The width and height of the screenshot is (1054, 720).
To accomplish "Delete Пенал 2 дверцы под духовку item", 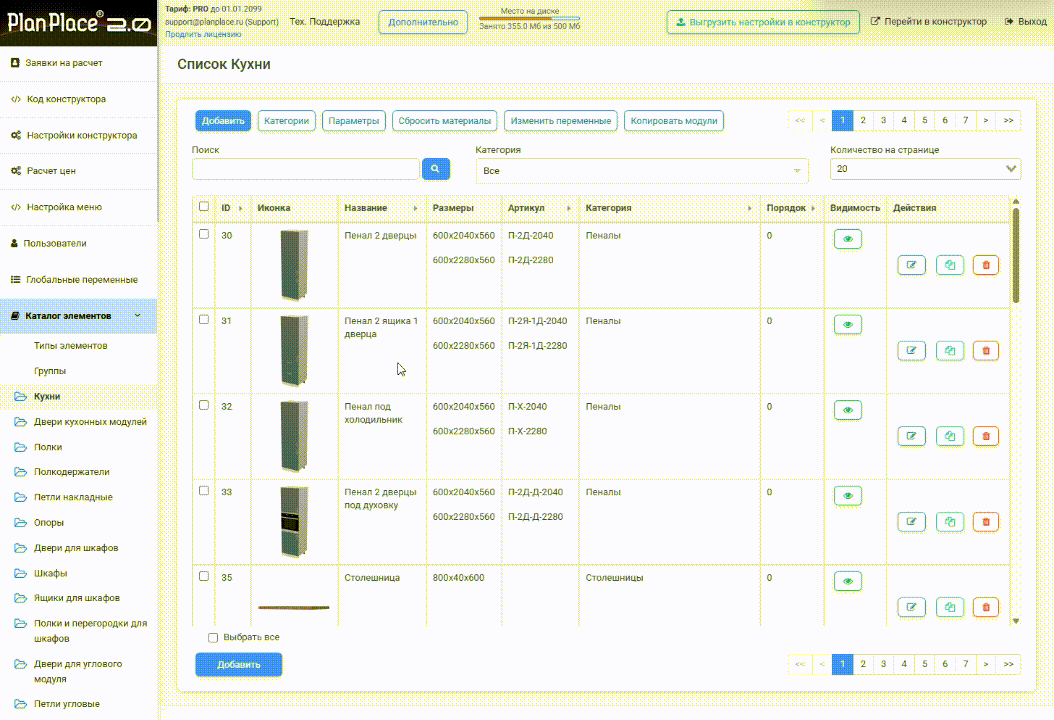I will (986, 522).
